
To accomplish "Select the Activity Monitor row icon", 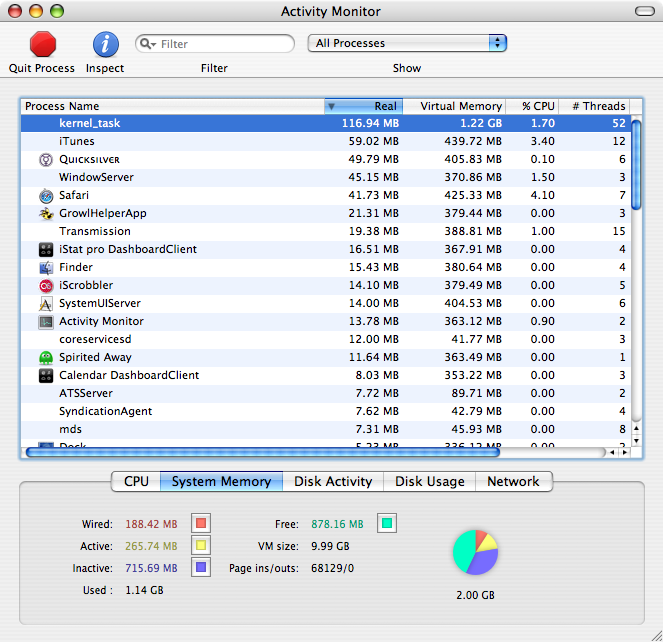I will (x=46, y=322).
